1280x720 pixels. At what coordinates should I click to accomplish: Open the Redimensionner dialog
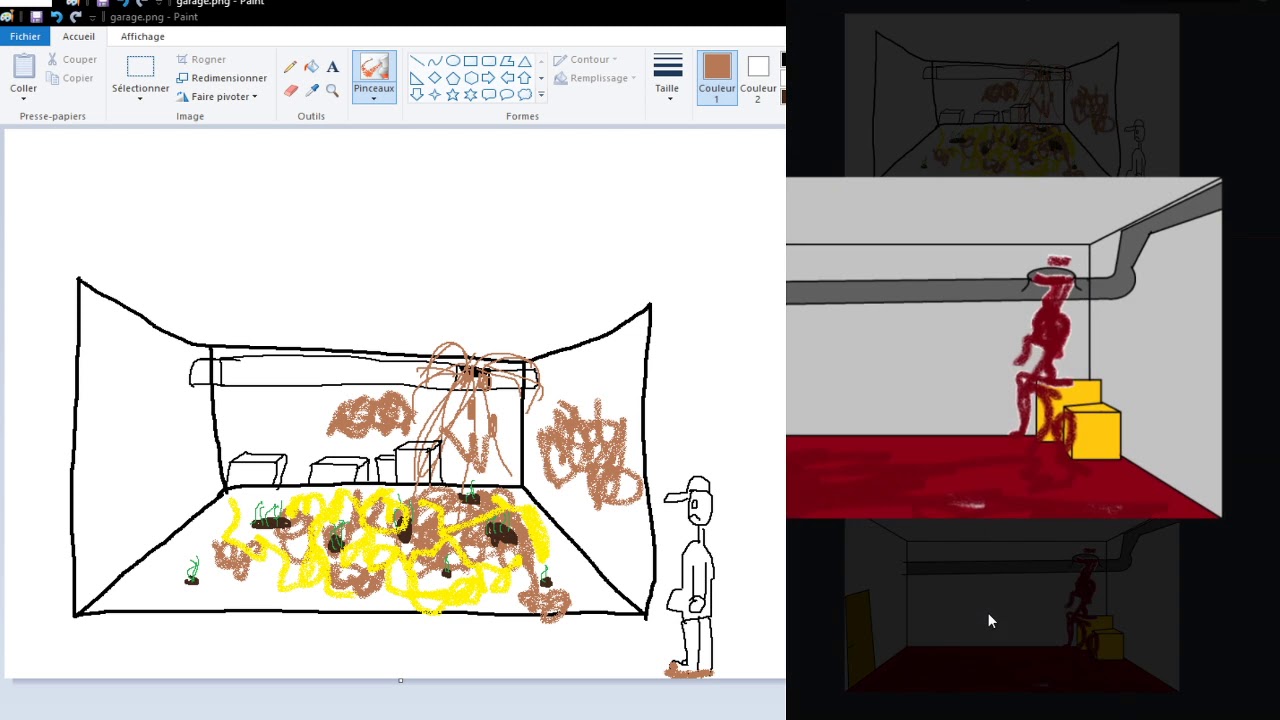(221, 78)
